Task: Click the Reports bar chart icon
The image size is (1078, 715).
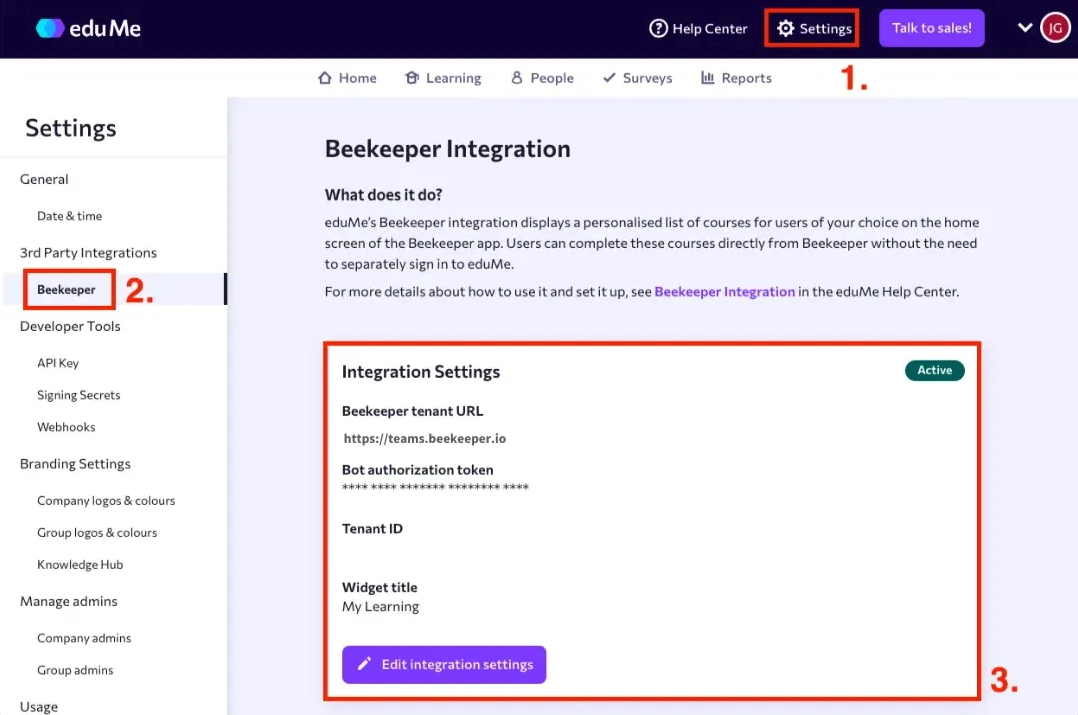Action: (x=707, y=78)
